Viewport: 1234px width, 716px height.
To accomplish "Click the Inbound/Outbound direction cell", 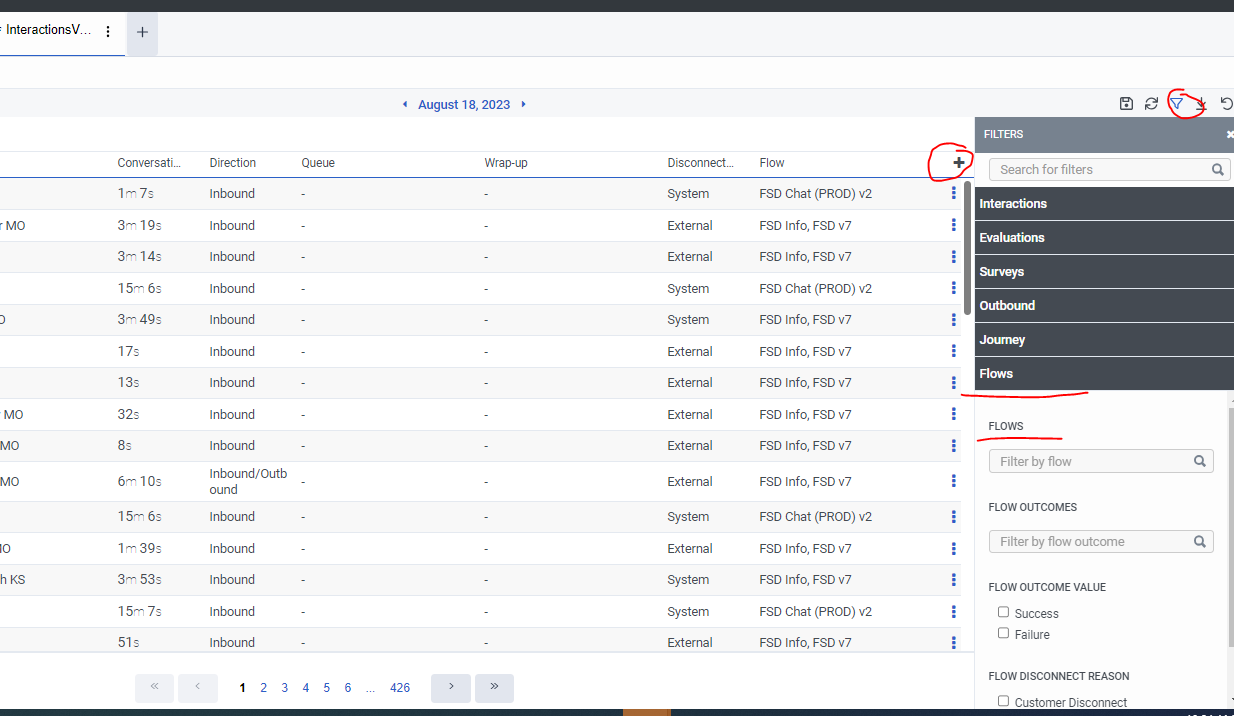I will tap(248, 482).
